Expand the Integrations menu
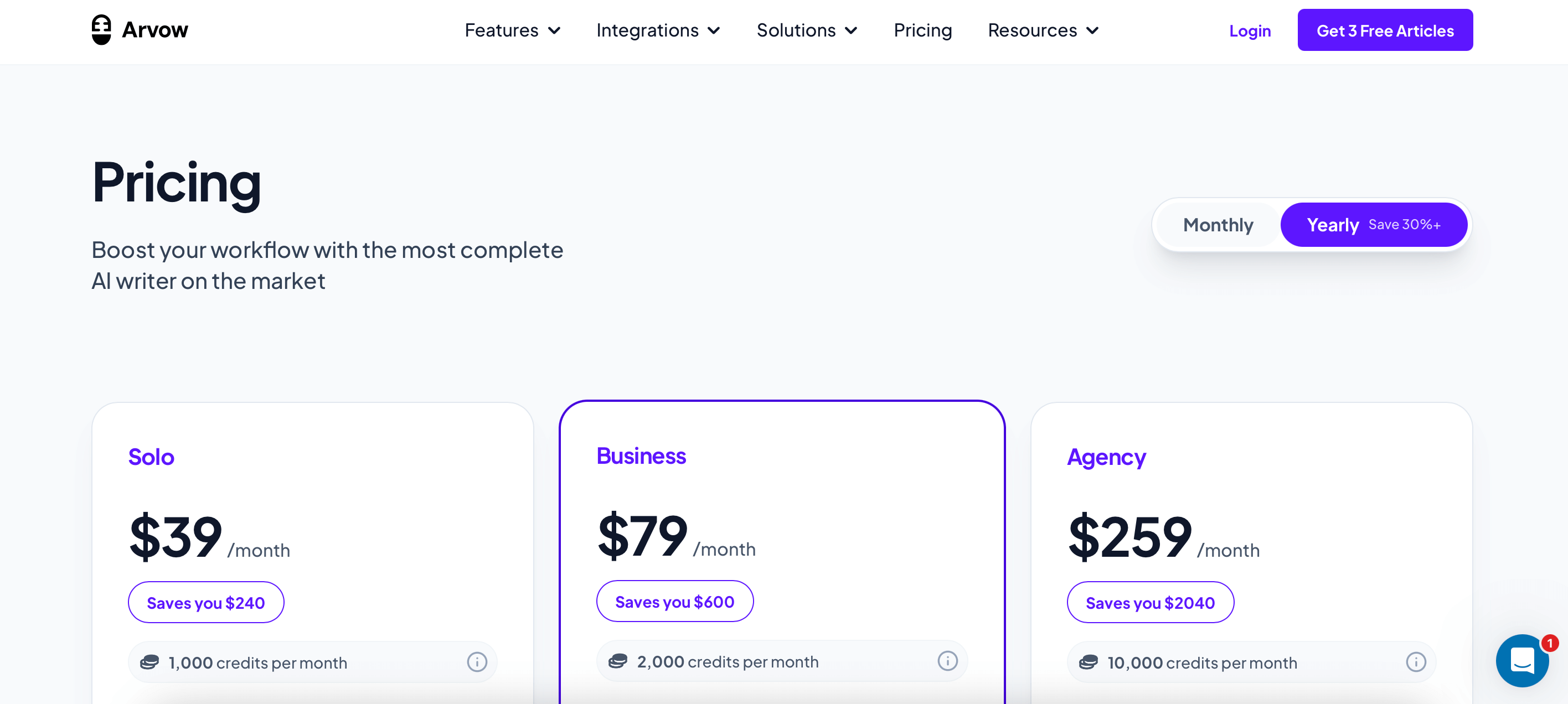Viewport: 1568px width, 704px height. [x=658, y=30]
